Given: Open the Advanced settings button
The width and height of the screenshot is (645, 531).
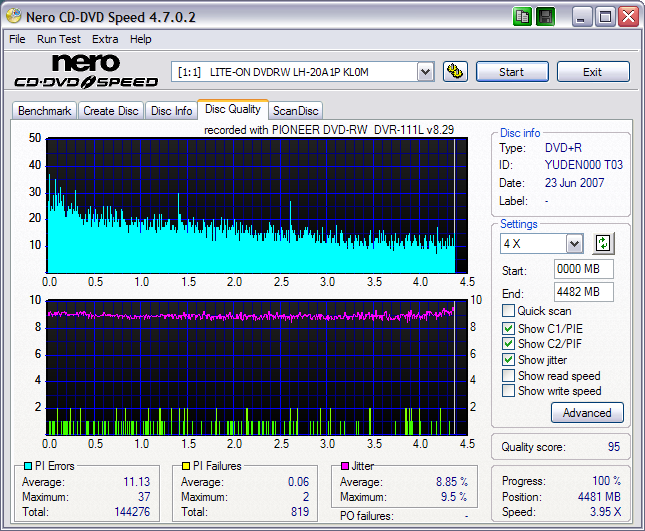Looking at the screenshot, I should 586,413.
